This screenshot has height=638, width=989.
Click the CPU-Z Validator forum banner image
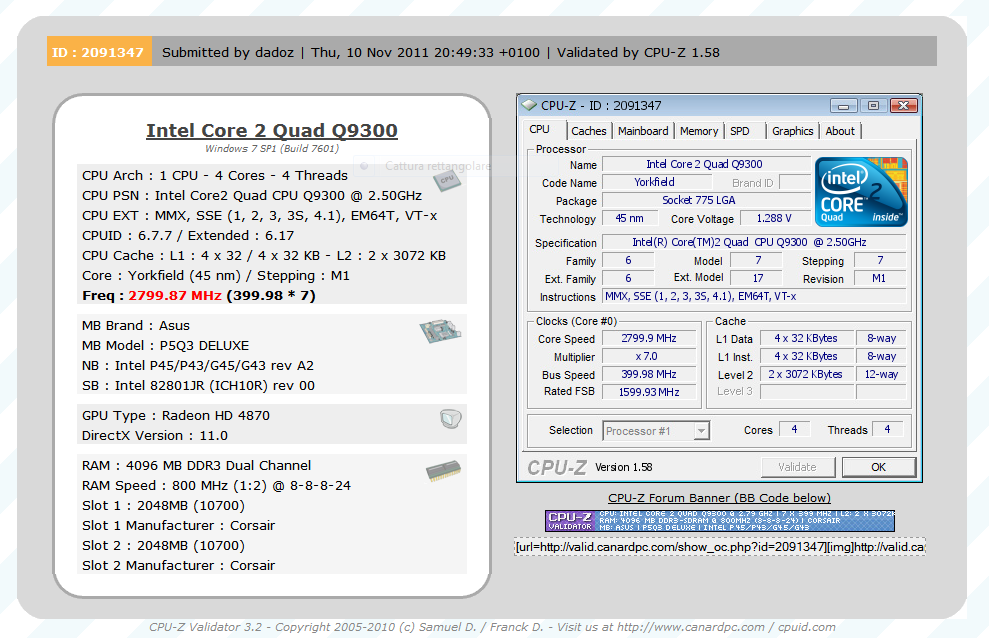[x=720, y=521]
